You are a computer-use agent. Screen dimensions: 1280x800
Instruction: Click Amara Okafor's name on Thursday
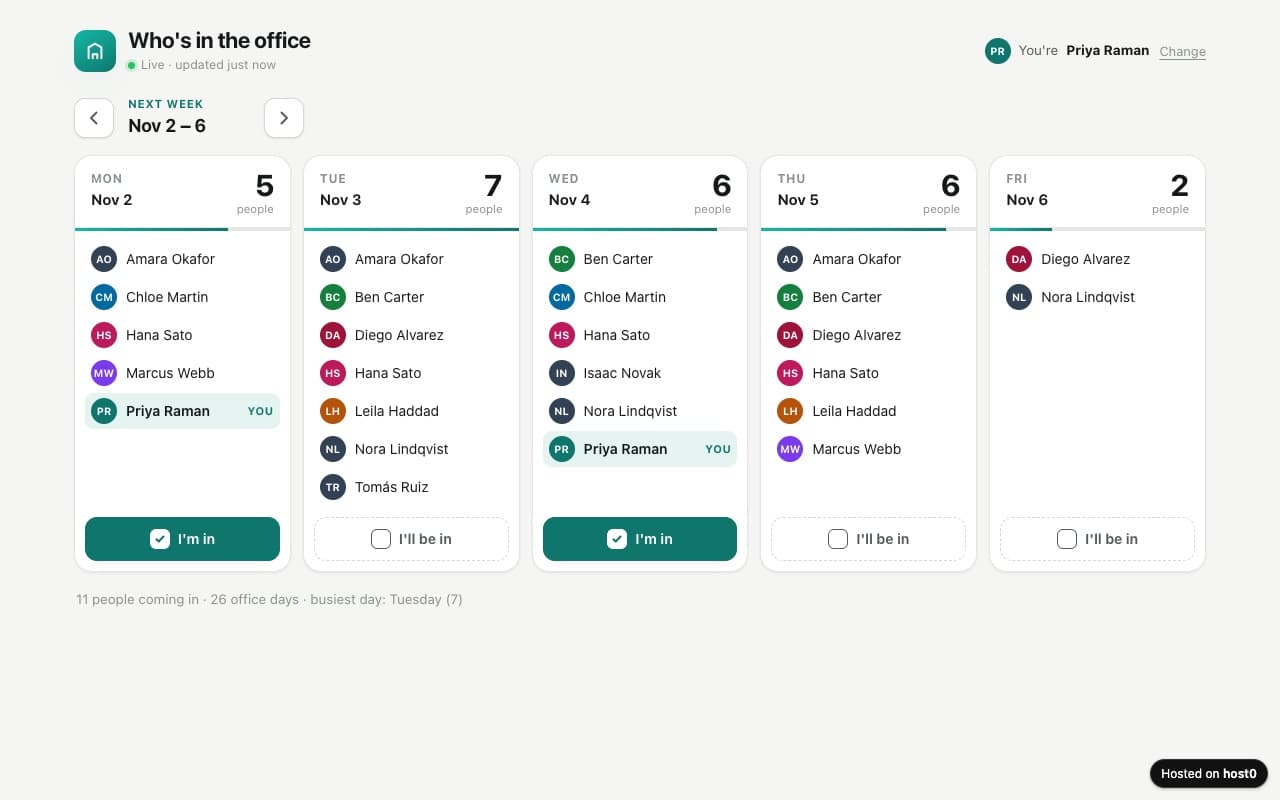tap(857, 259)
